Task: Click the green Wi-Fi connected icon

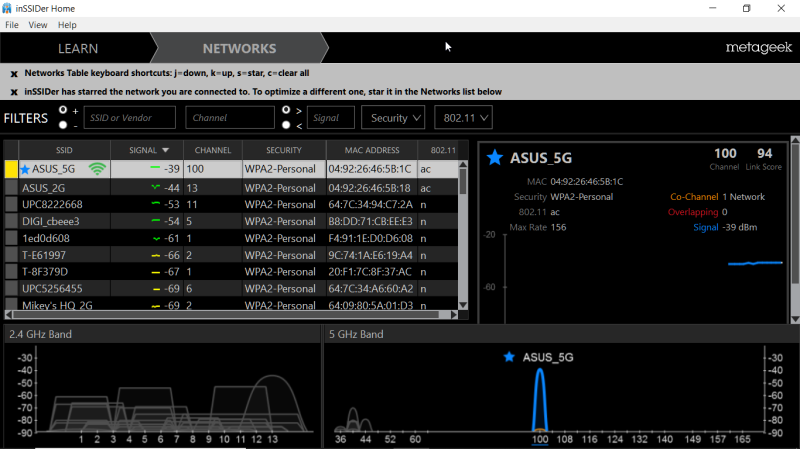Action: pyautogui.click(x=97, y=169)
